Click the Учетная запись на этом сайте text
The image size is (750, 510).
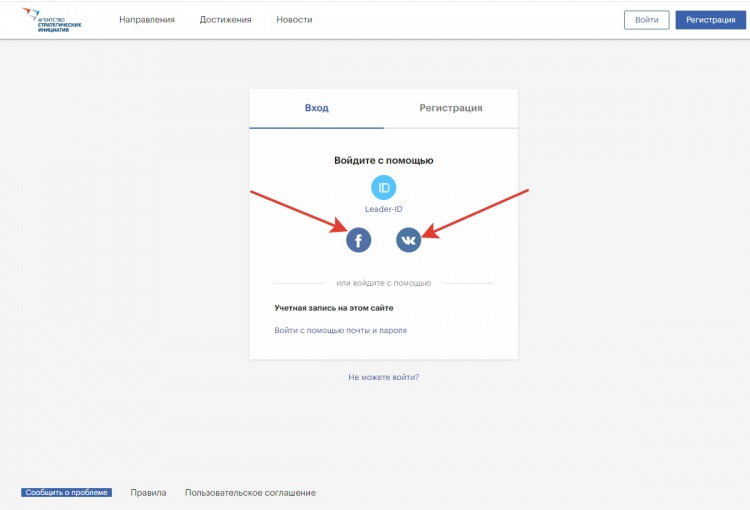334,308
